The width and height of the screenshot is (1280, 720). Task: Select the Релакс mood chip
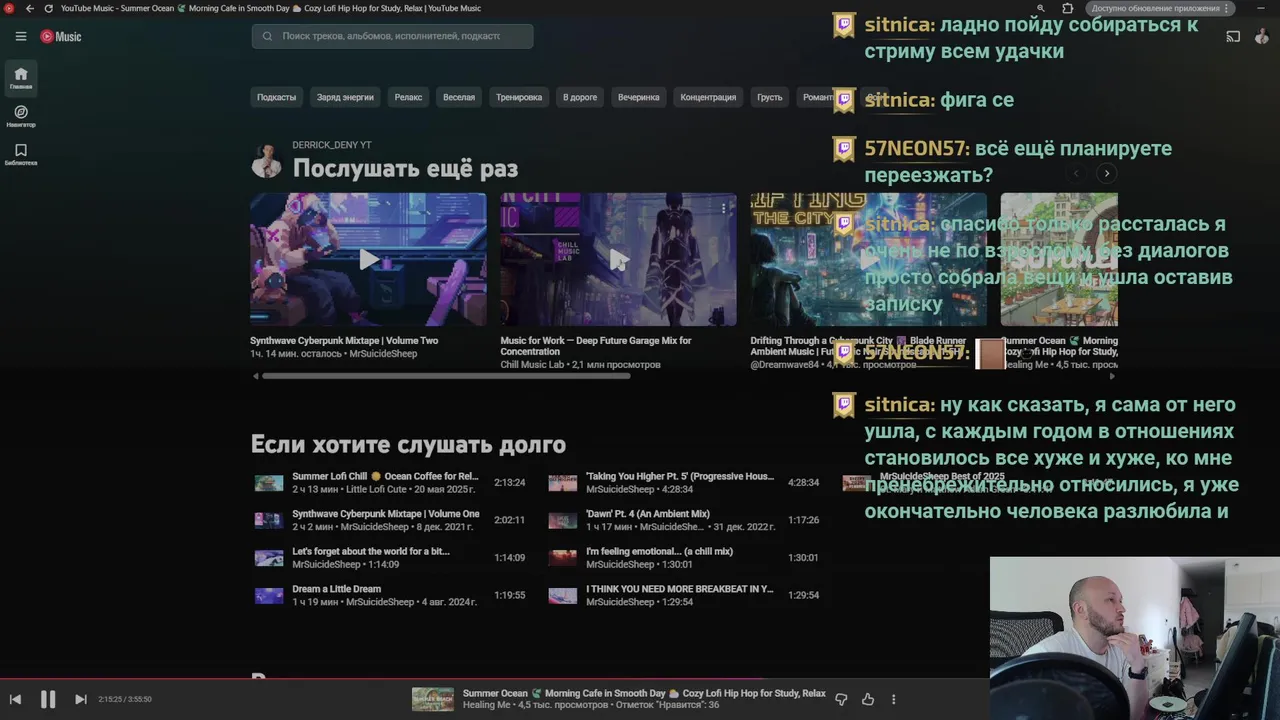tap(408, 97)
